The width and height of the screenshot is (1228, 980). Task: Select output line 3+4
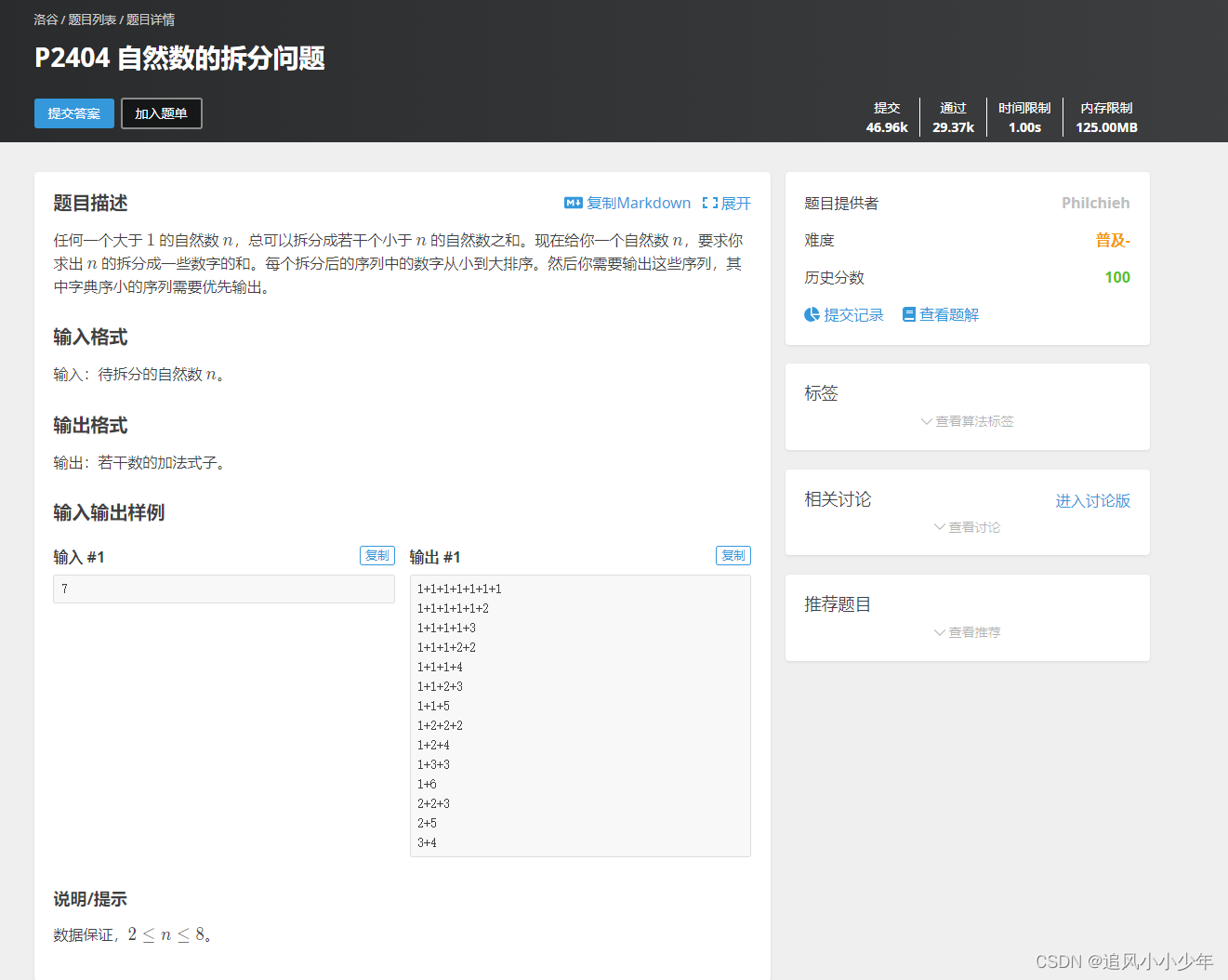pyautogui.click(x=427, y=842)
